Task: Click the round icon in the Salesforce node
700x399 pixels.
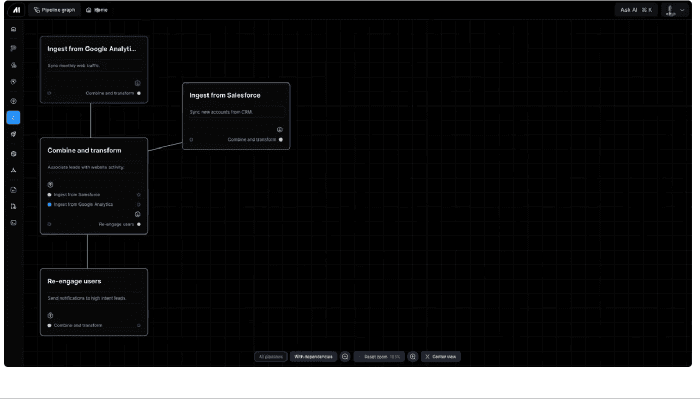Action: (x=280, y=129)
